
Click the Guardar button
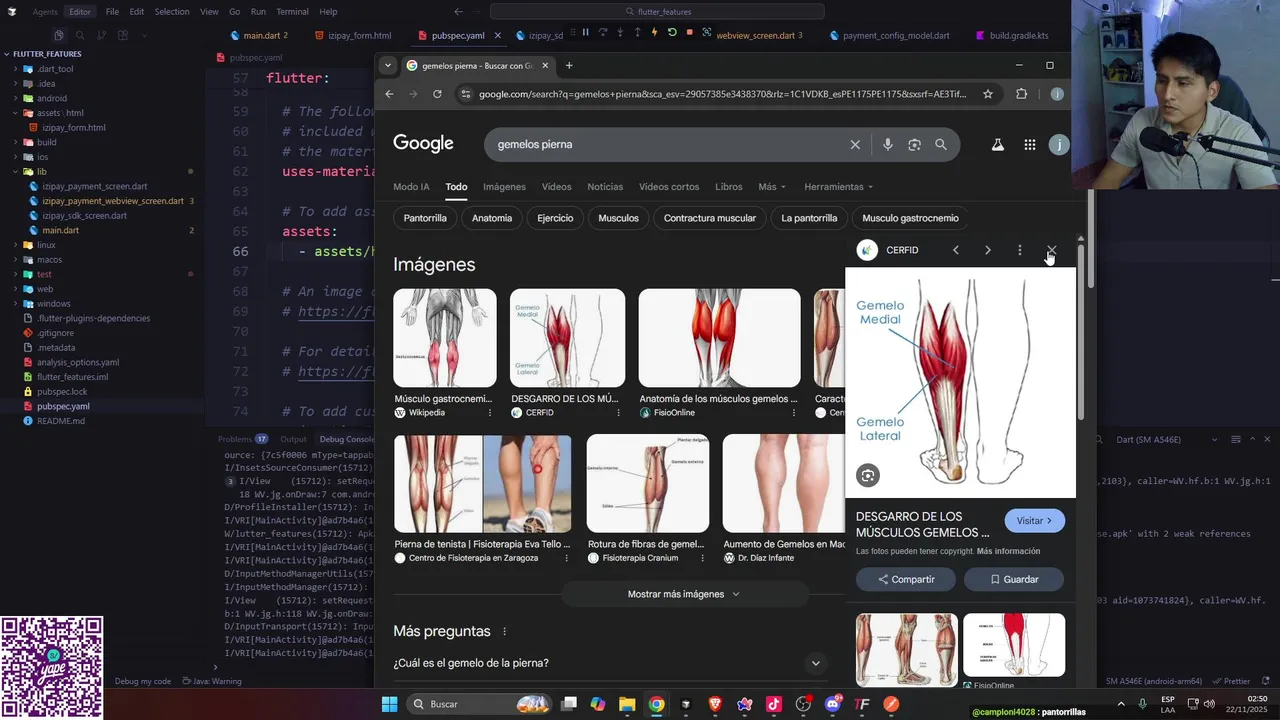[x=1014, y=579]
